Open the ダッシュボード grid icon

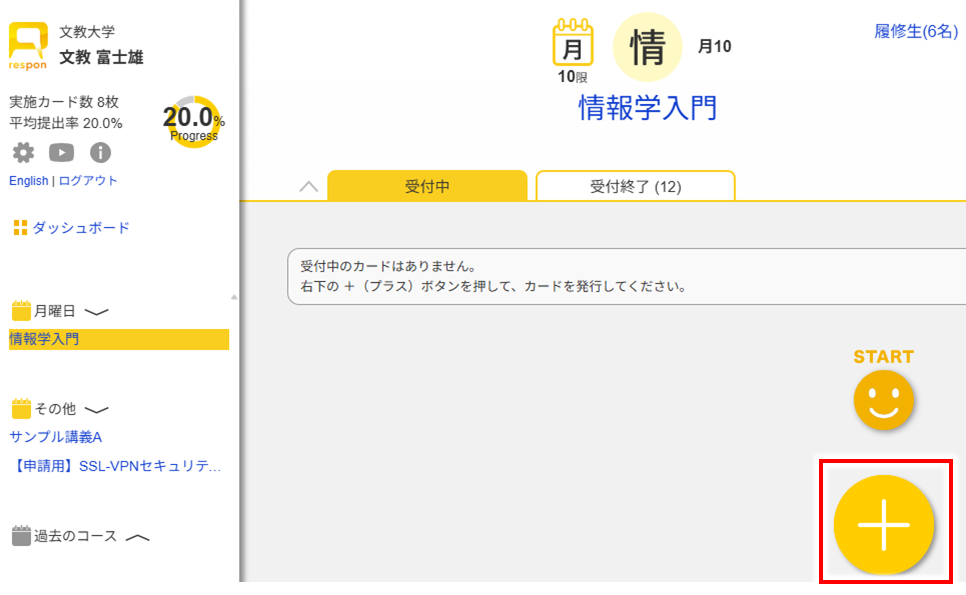tap(20, 228)
